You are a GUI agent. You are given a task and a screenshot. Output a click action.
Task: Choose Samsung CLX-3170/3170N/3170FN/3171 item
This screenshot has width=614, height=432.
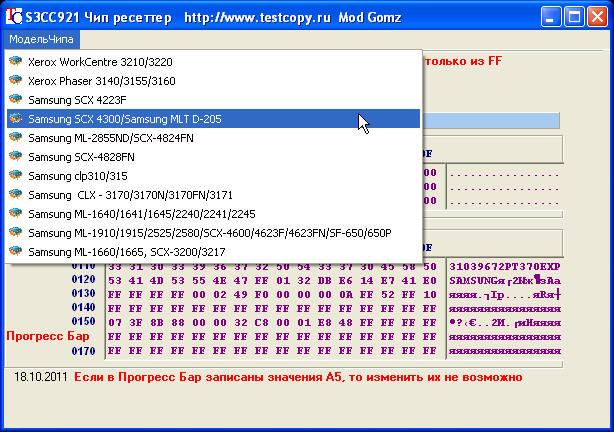tap(130, 195)
